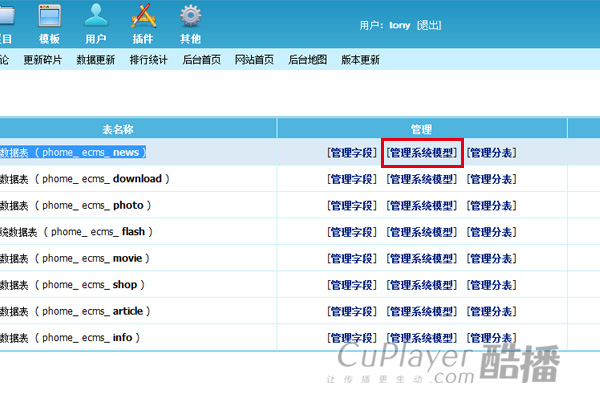The image size is (600, 400).
Task: Open 管理字段 for the photo table
Action: click(351, 205)
